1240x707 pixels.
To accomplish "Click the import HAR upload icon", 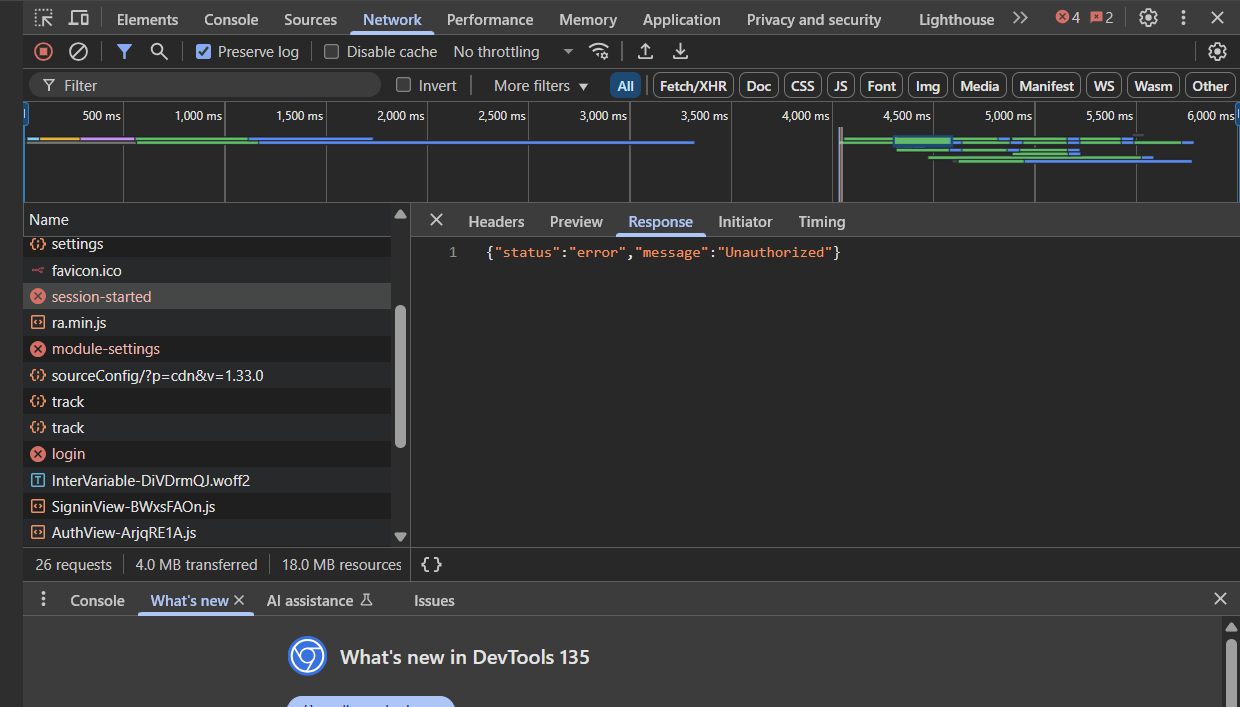I will [646, 52].
